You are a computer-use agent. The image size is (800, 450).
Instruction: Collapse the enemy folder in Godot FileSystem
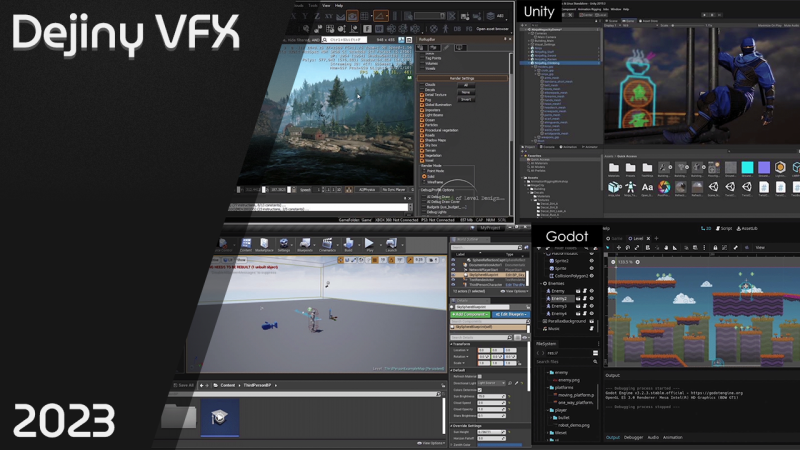pyautogui.click(x=547, y=372)
